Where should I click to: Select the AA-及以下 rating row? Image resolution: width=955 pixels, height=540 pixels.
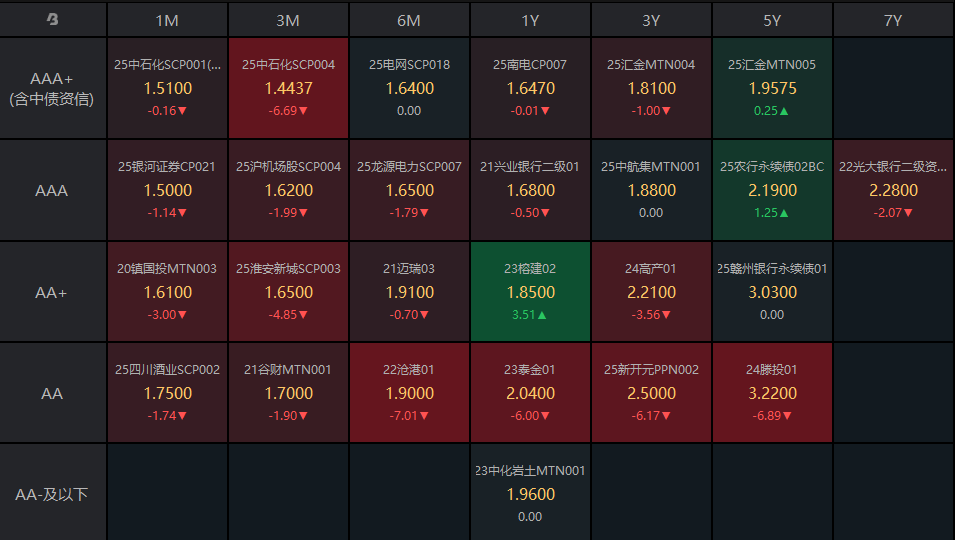[x=53, y=494]
